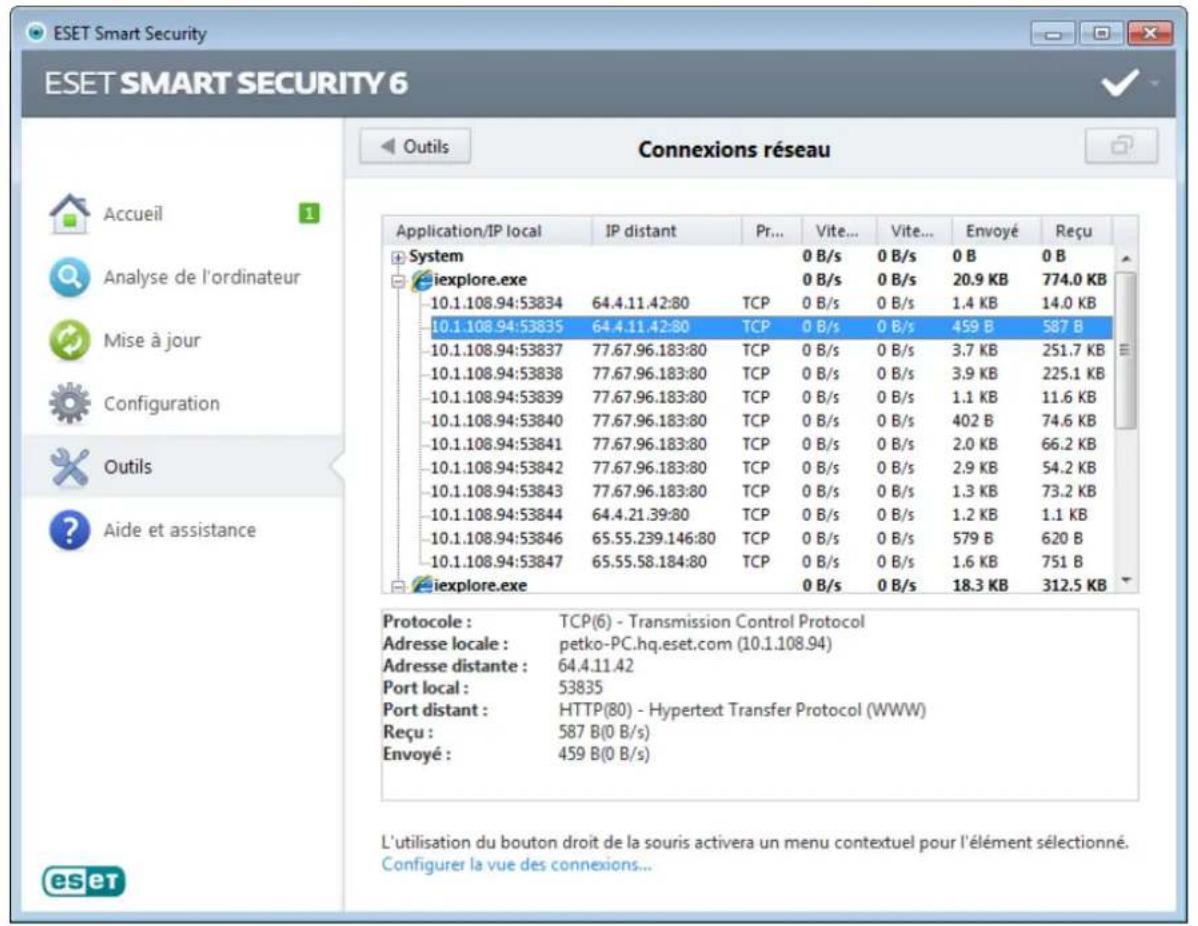Collapse the first iexplore.exe tree node
Screen dimensions: 1198x926
[x=398, y=280]
